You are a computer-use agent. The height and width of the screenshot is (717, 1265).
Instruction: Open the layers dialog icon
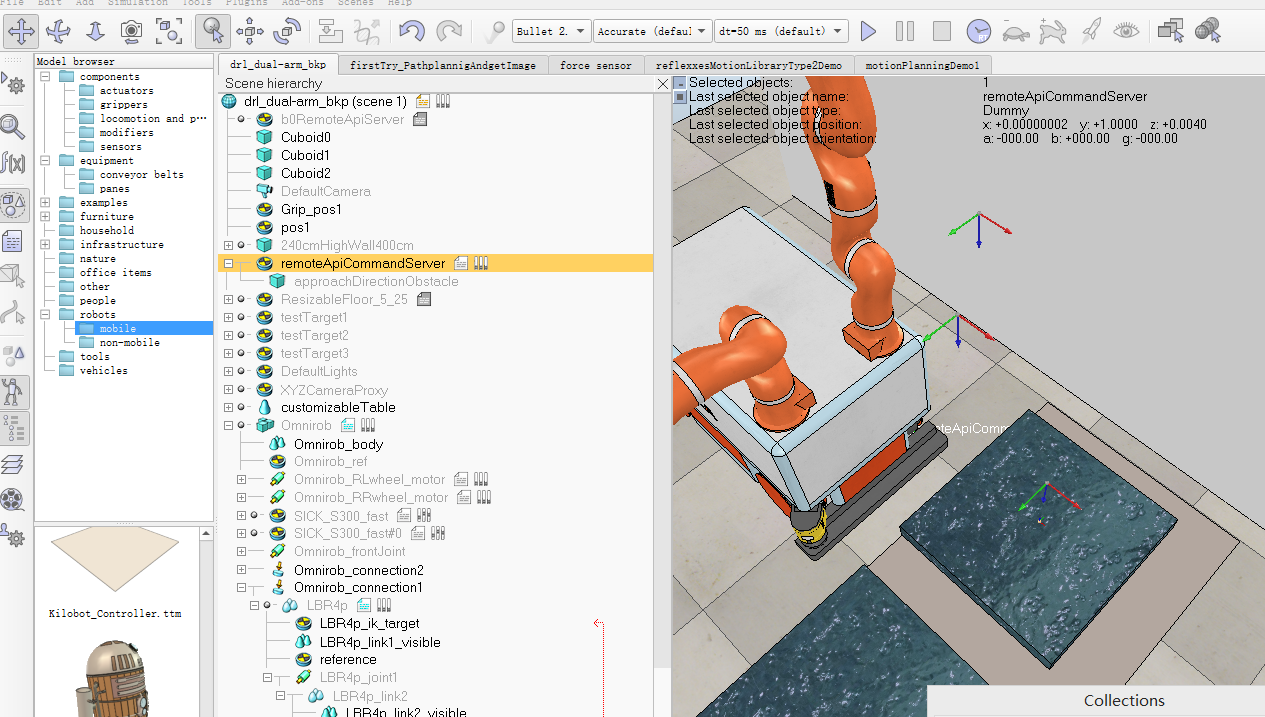tap(14, 464)
